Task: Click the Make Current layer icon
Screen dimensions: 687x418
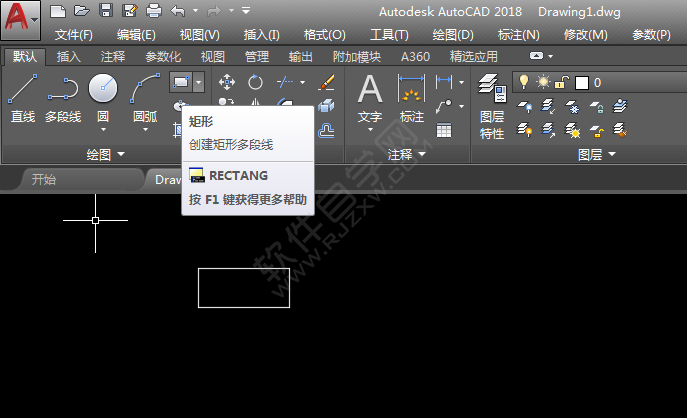Action: tap(620, 106)
